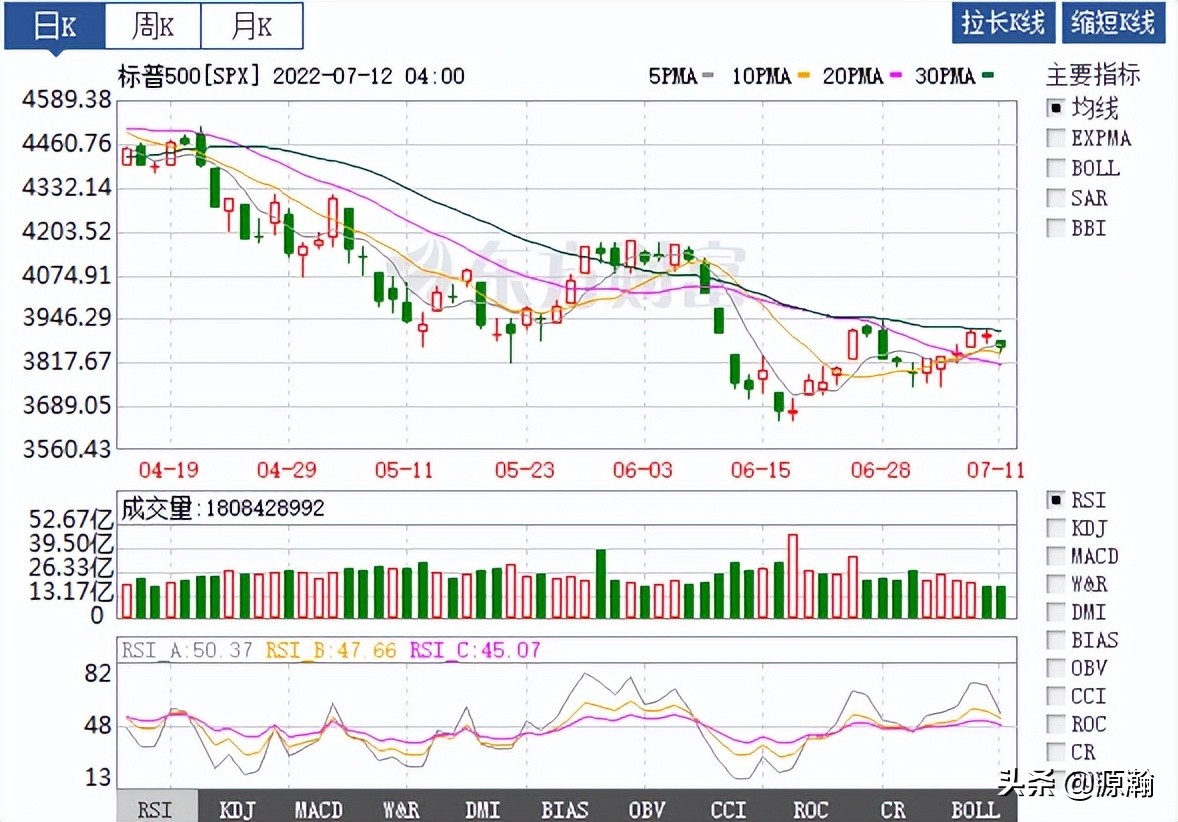Click the tallest green volume bar
The image size is (1178, 822).
point(601,584)
